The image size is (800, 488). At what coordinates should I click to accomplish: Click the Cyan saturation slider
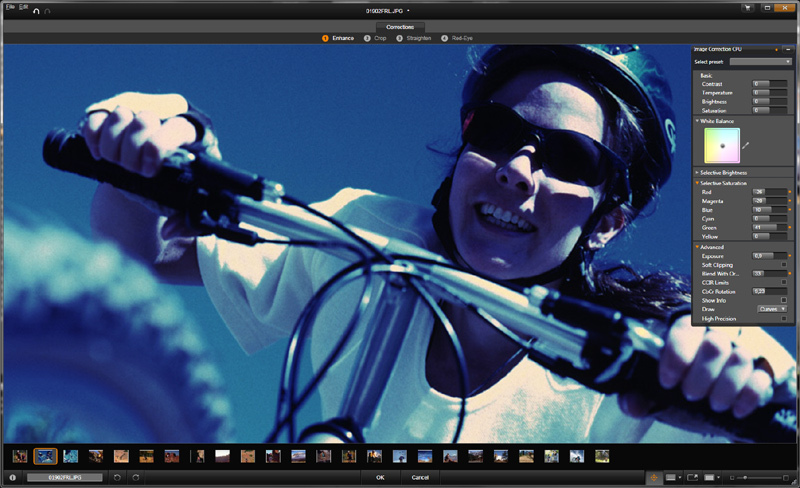tap(770, 218)
